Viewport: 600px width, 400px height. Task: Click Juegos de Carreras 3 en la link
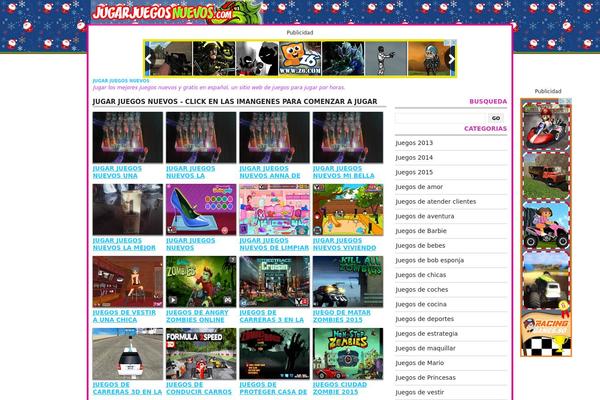[x=272, y=316]
